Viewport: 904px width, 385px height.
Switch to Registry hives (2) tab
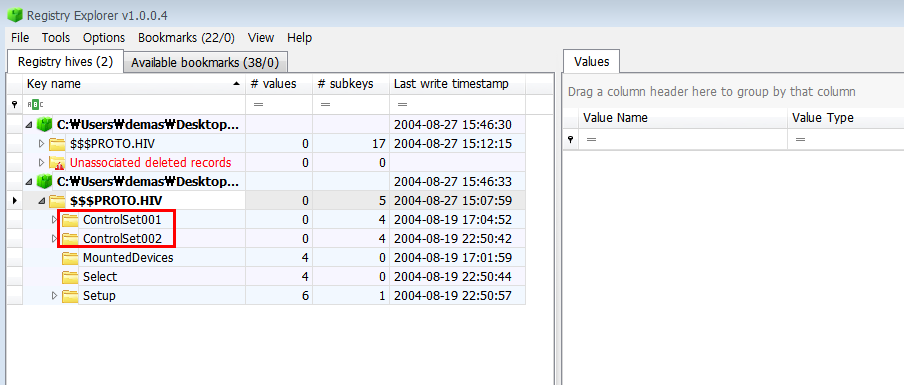click(65, 62)
